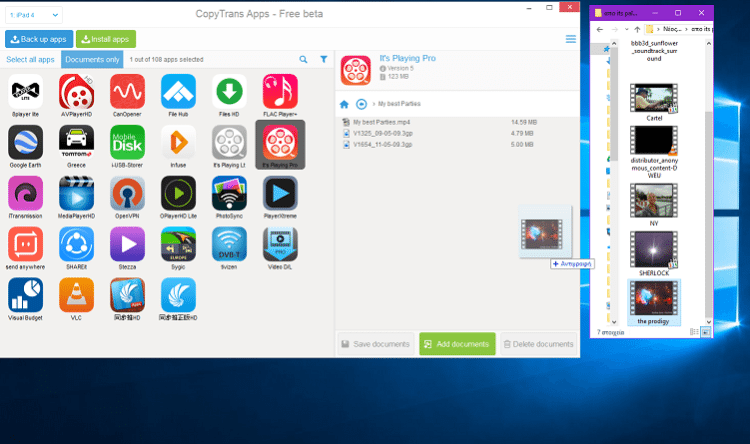This screenshot has width=750, height=444.
Task: Click the Back up apps button
Action: tap(39, 39)
